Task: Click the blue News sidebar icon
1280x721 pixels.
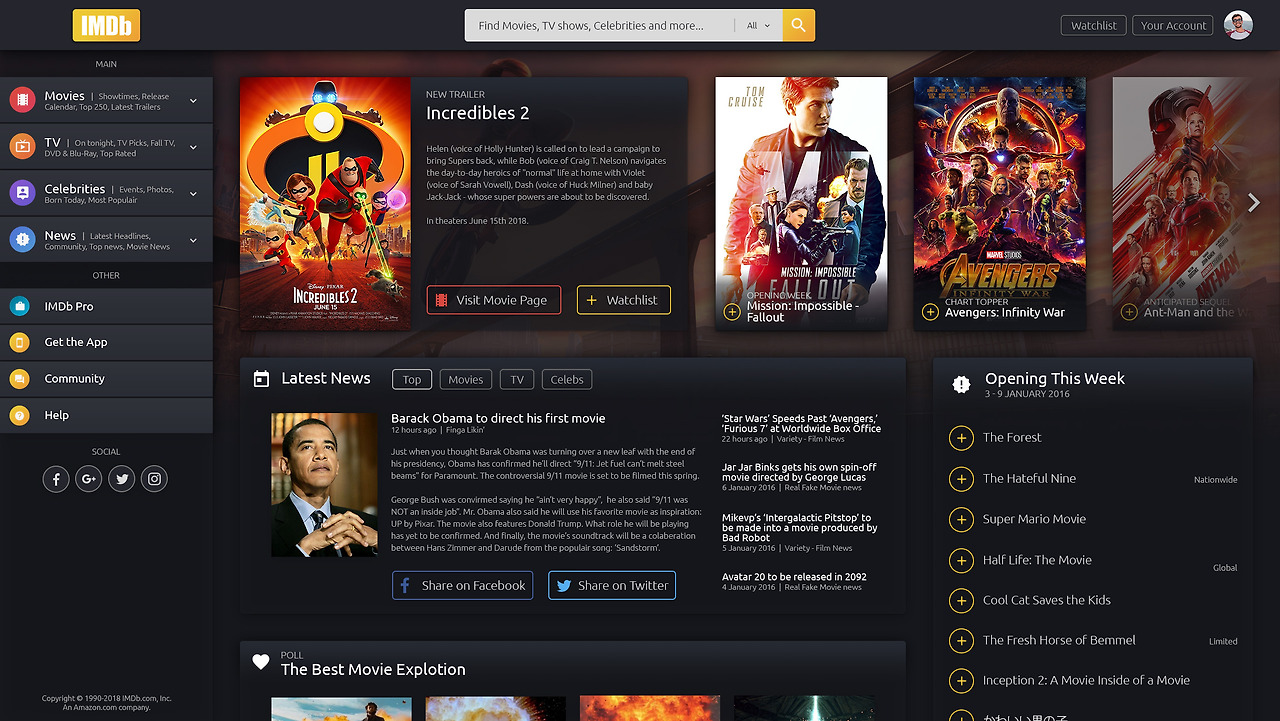Action: (x=22, y=240)
